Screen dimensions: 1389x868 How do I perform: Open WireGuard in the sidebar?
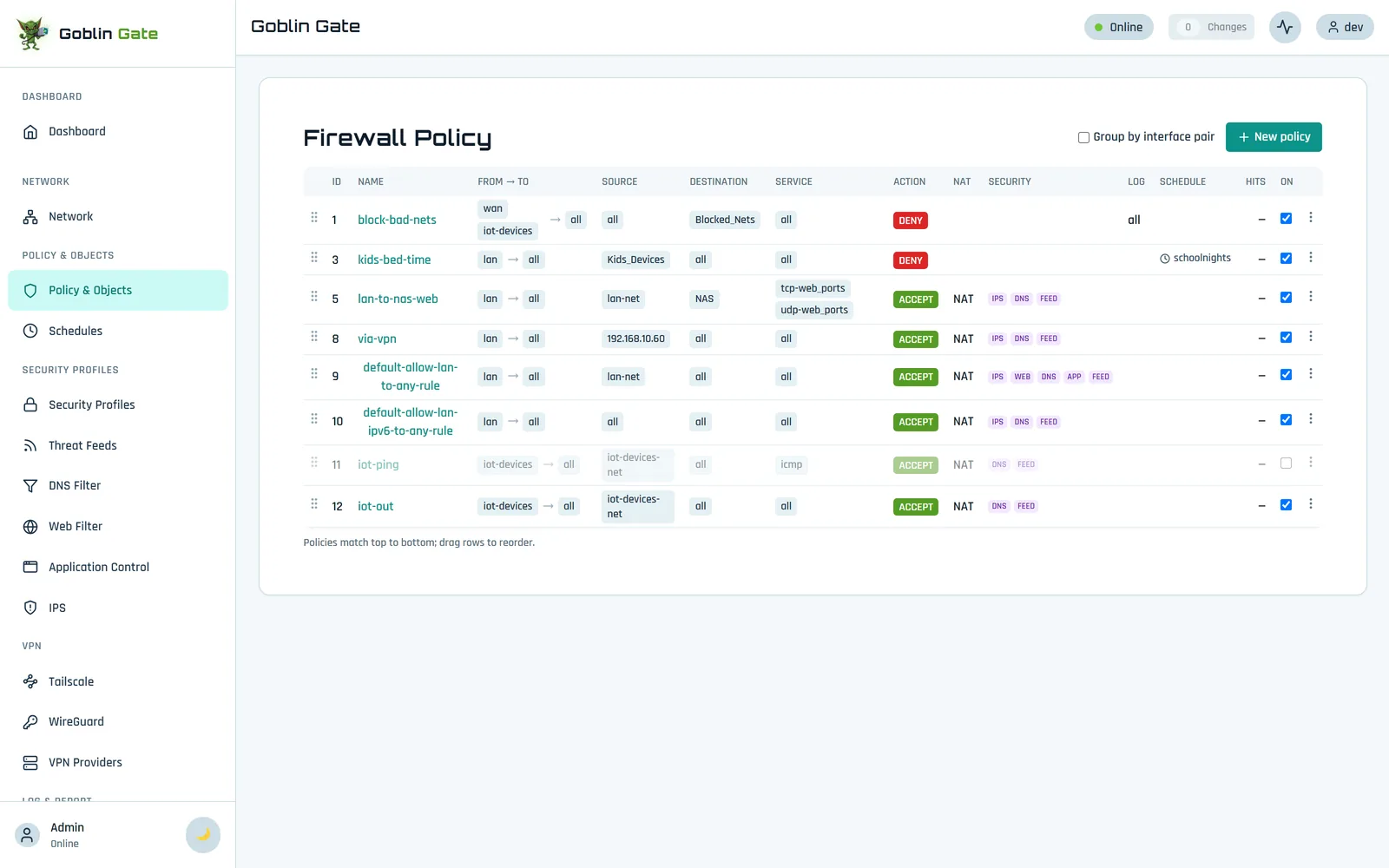[x=118, y=722]
